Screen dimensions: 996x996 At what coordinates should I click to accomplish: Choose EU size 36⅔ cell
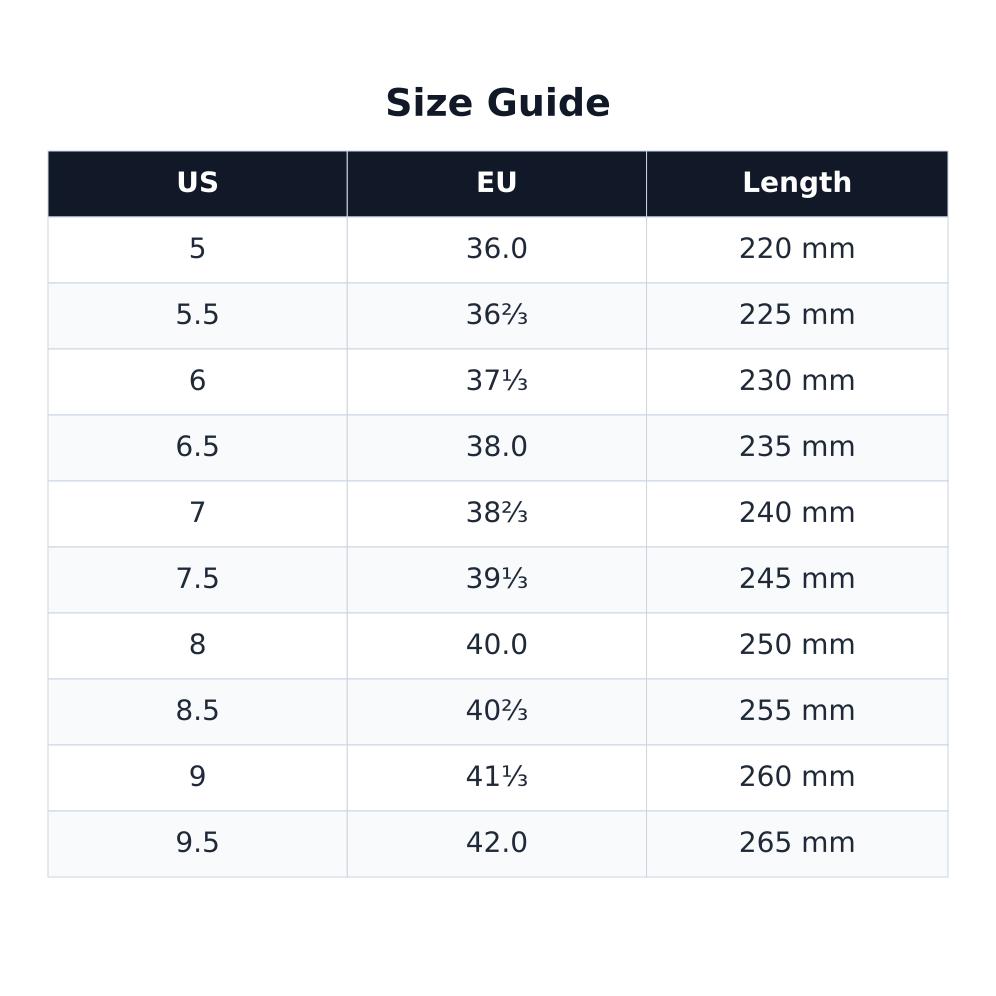tap(497, 316)
